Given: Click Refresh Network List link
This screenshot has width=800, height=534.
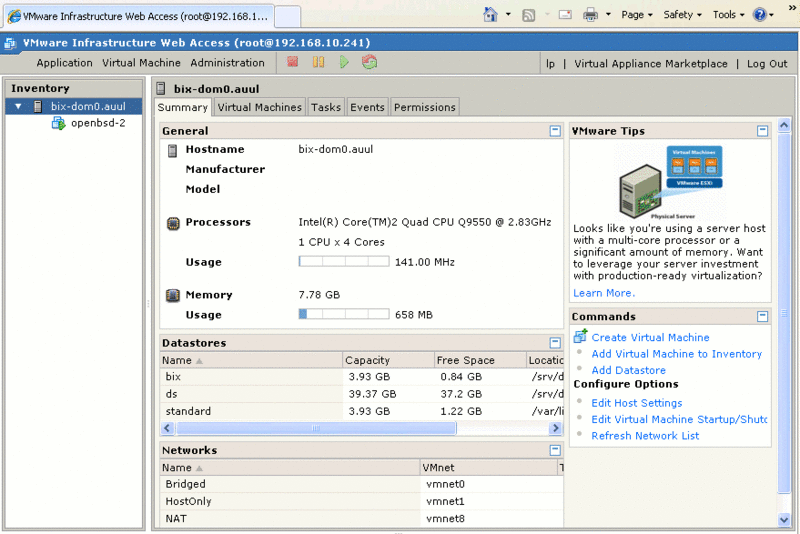Looking at the screenshot, I should [645, 436].
